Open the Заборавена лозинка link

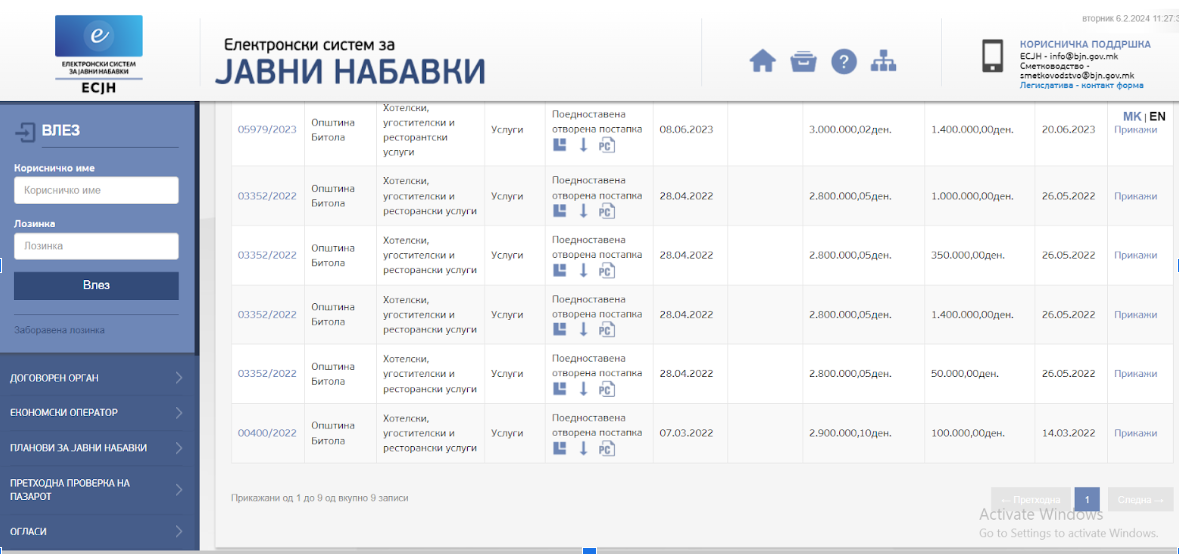(59, 330)
